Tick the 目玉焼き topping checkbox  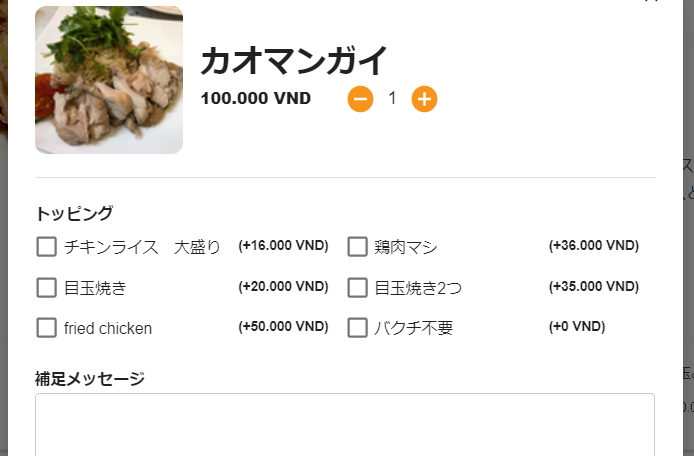(46, 288)
